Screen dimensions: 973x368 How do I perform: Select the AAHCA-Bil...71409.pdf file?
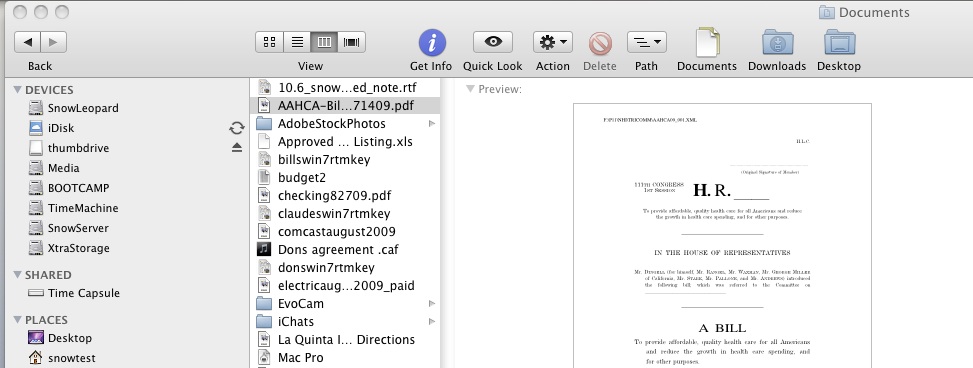(346, 105)
